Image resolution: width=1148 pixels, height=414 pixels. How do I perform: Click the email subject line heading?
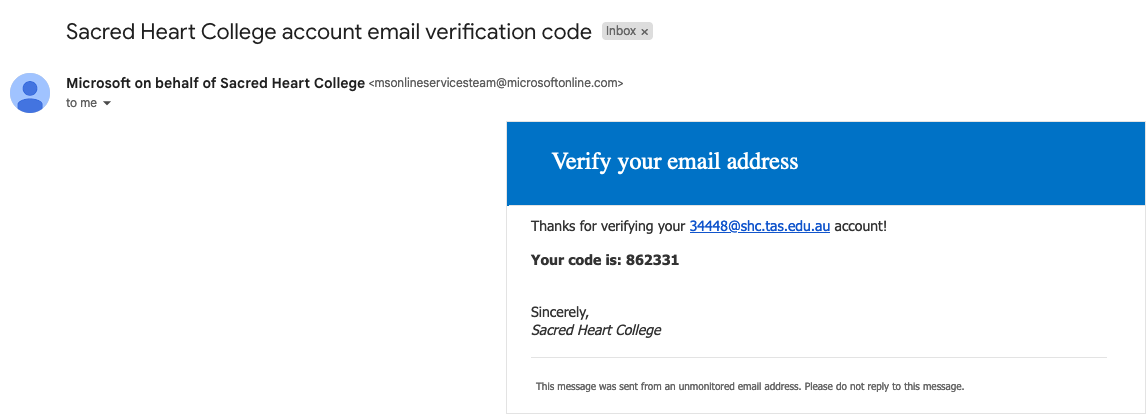328,31
